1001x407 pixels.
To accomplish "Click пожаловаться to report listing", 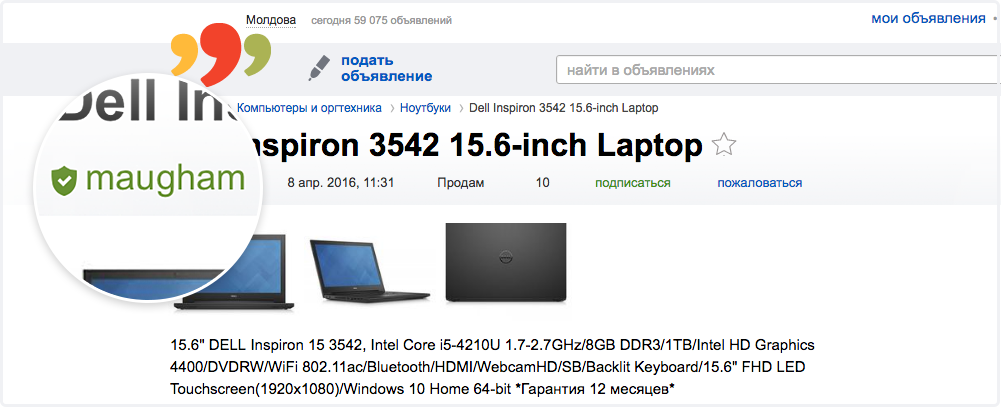I will click(760, 183).
